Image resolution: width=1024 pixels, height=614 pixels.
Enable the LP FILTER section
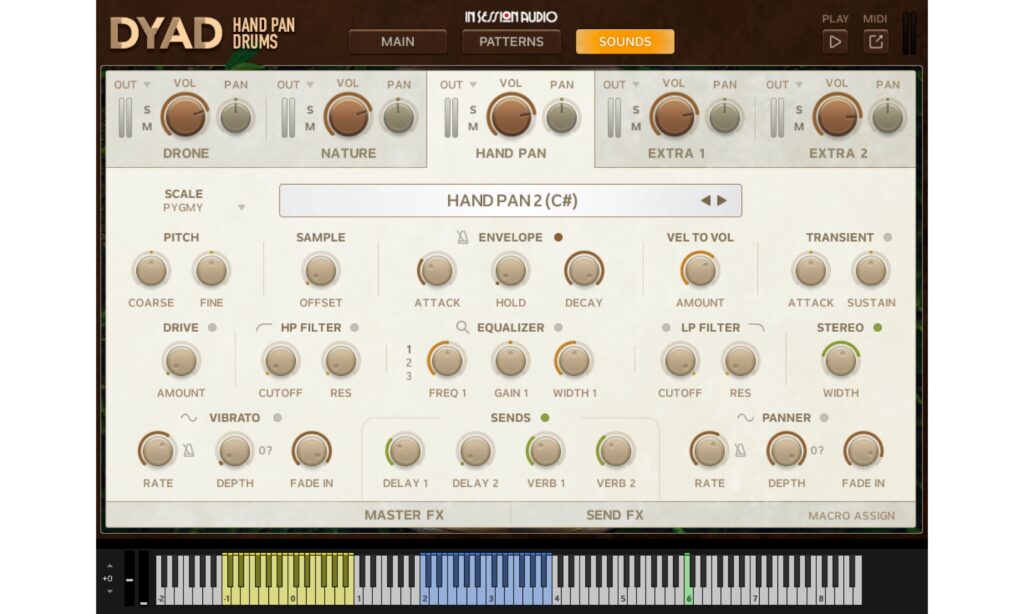pos(666,328)
